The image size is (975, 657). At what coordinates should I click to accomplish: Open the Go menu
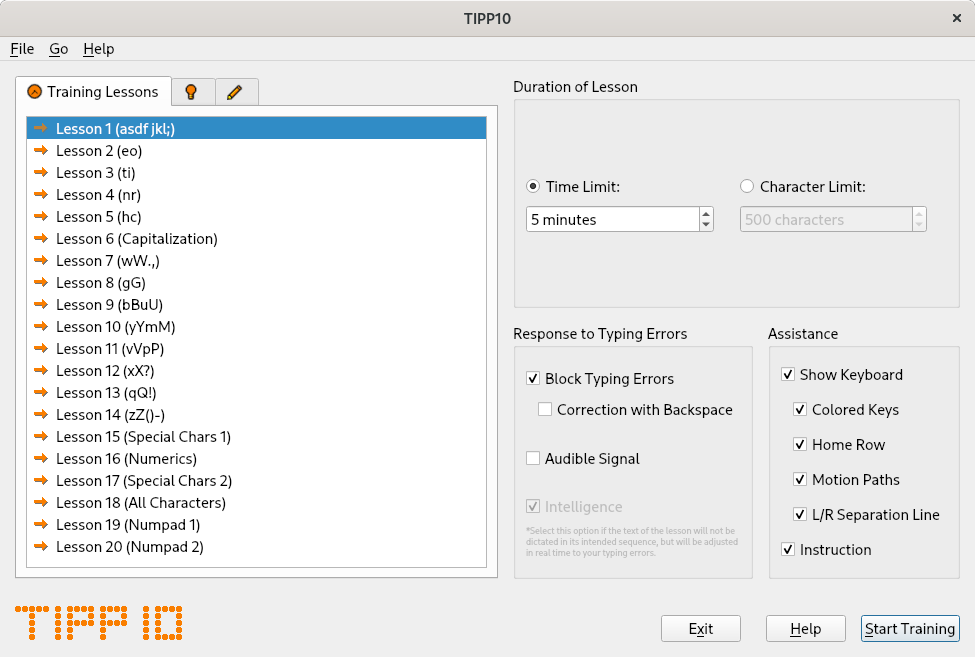point(59,49)
